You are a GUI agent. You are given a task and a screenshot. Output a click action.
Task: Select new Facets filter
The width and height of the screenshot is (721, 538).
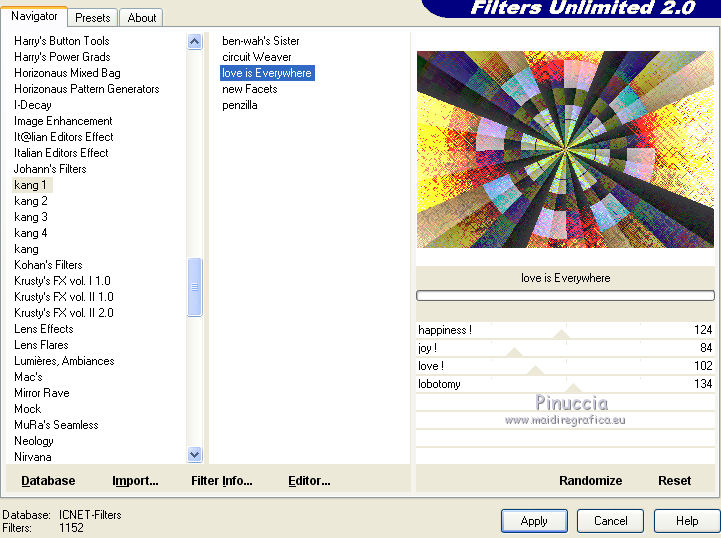[x=250, y=89]
